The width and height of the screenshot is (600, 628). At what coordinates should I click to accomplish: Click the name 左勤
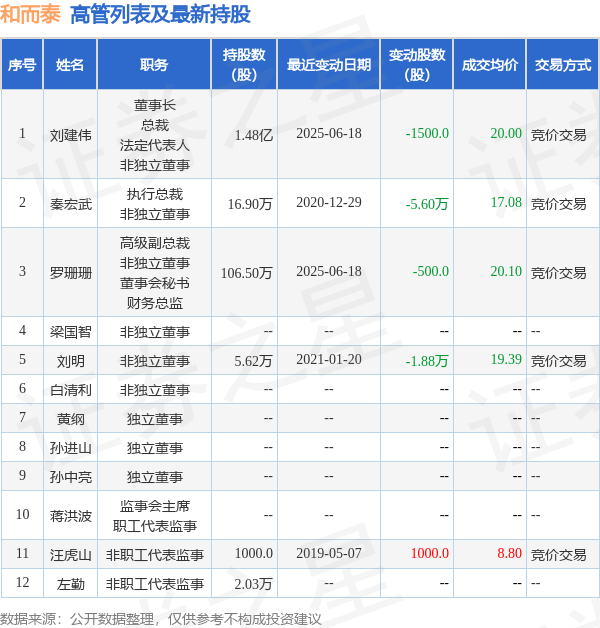(70, 584)
